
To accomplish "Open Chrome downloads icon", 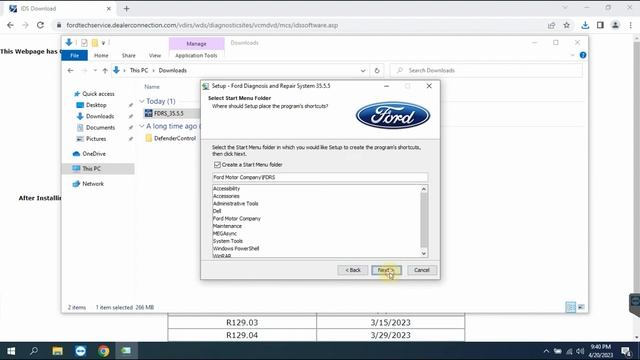I will 585,25.
